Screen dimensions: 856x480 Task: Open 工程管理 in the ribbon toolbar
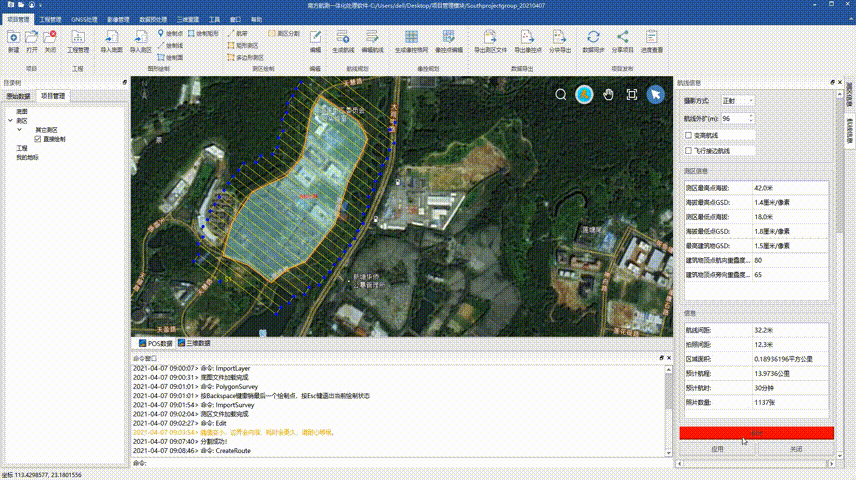[77, 40]
